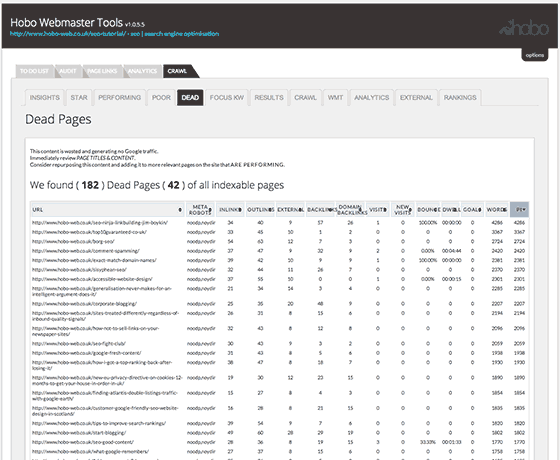Switch to the TO DO LIST tab
The height and width of the screenshot is (460, 560).
coord(34,71)
